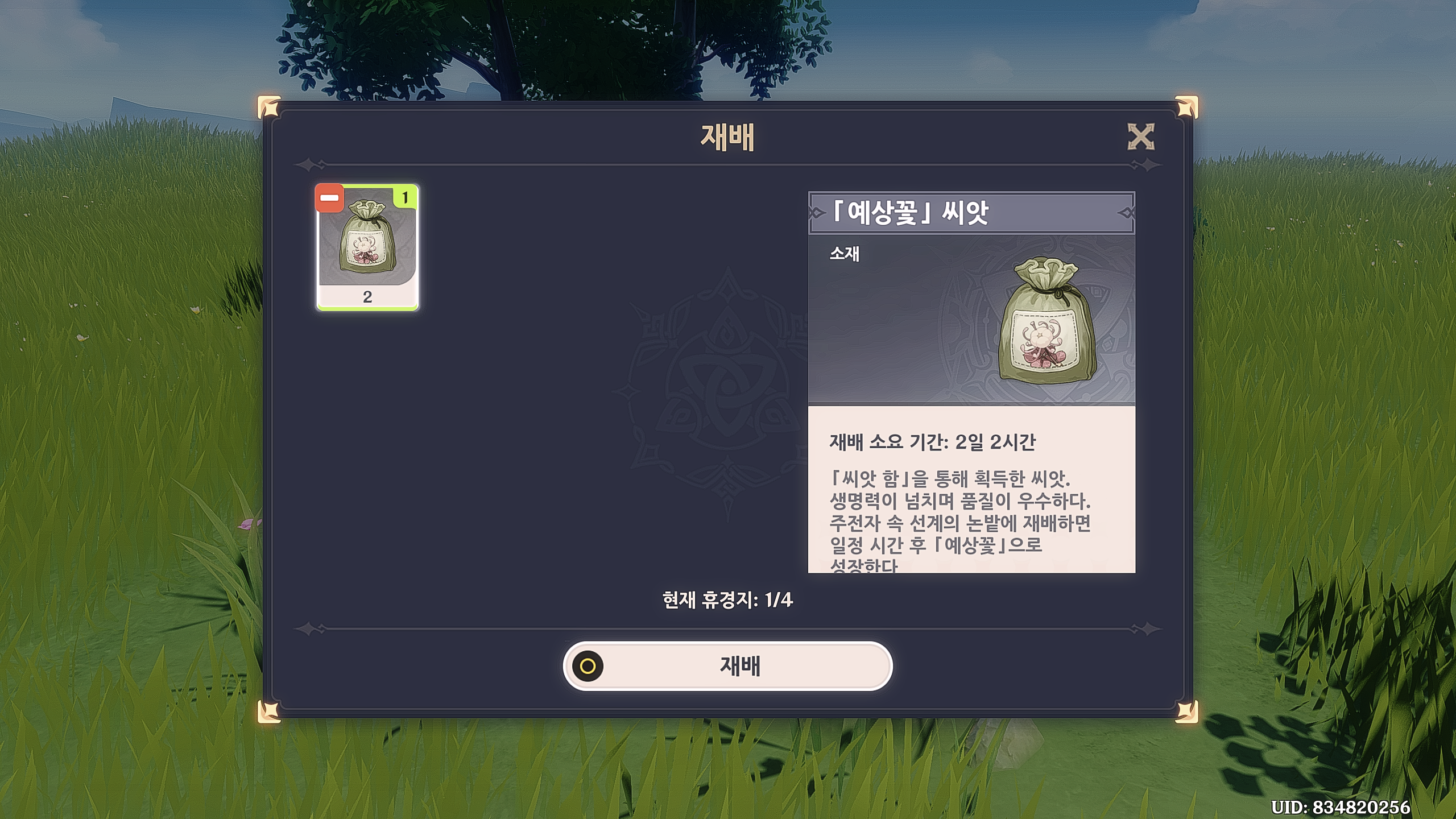Click the dialog's top-left gold corner ornament

click(x=269, y=107)
